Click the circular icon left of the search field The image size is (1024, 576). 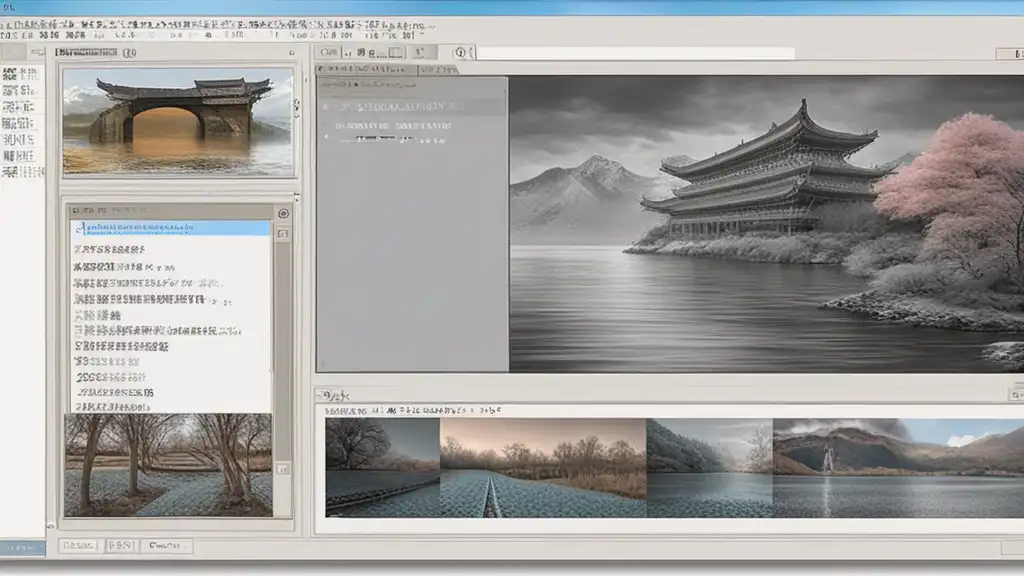pos(461,53)
